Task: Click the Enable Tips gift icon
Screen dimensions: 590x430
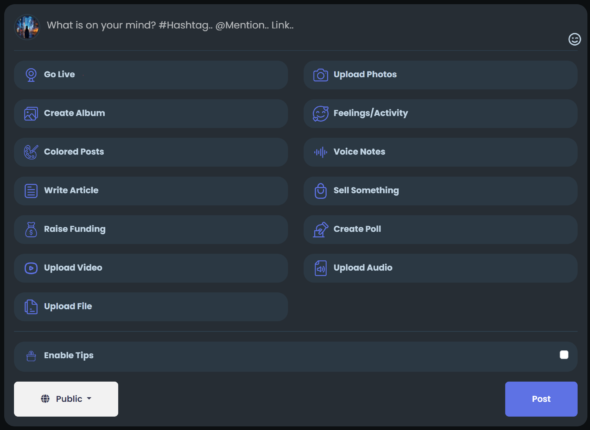Action: [x=31, y=356]
